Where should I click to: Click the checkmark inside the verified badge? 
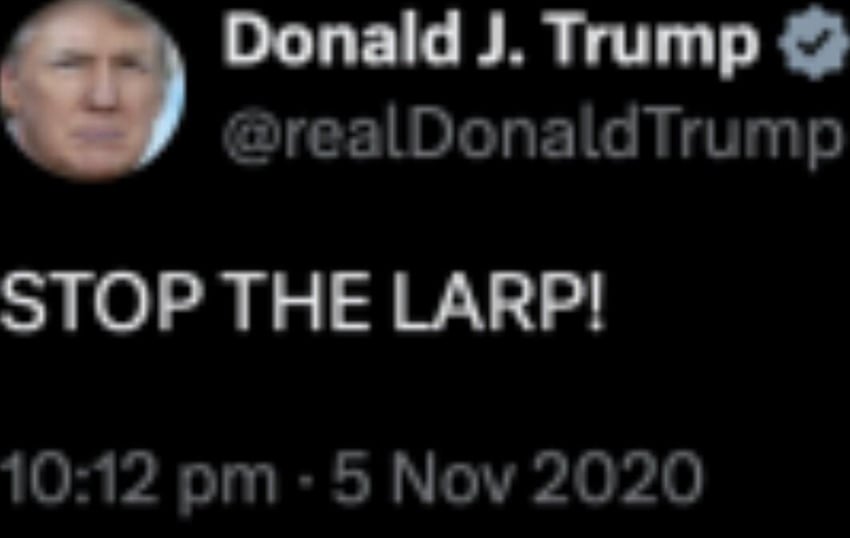pyautogui.click(x=814, y=42)
